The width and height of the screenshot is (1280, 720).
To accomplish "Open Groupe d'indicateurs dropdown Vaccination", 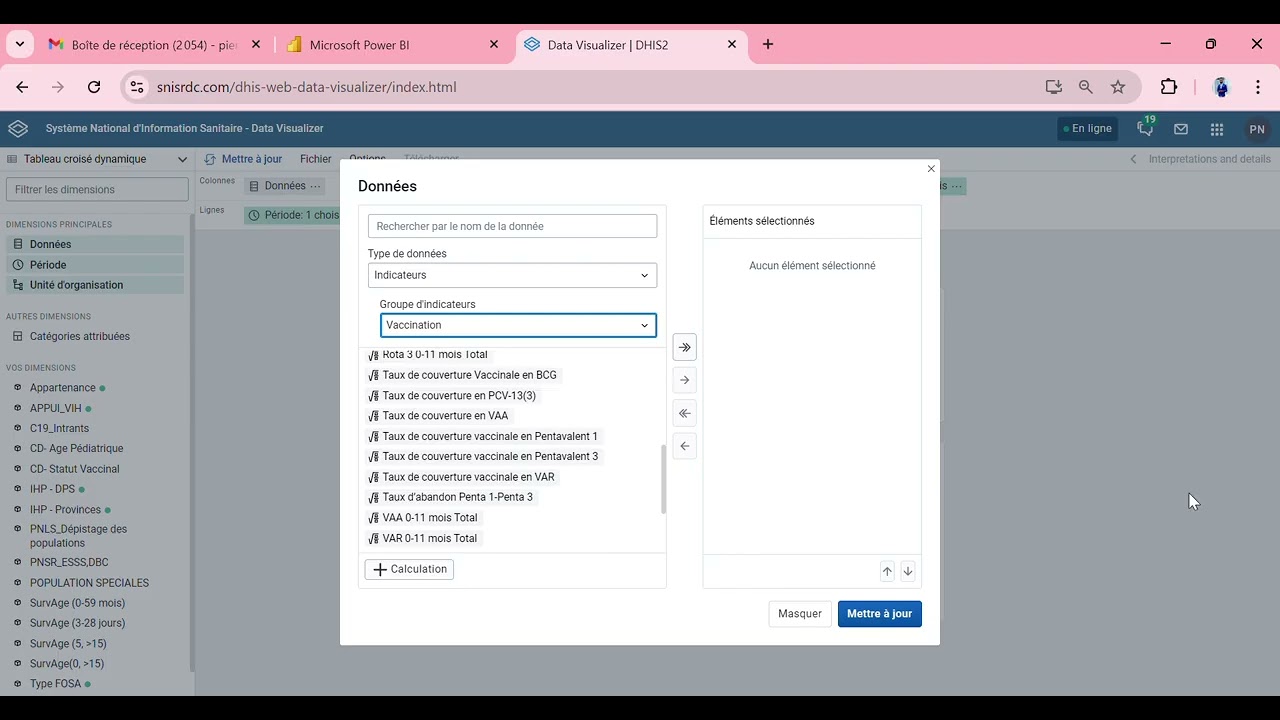I will point(518,325).
